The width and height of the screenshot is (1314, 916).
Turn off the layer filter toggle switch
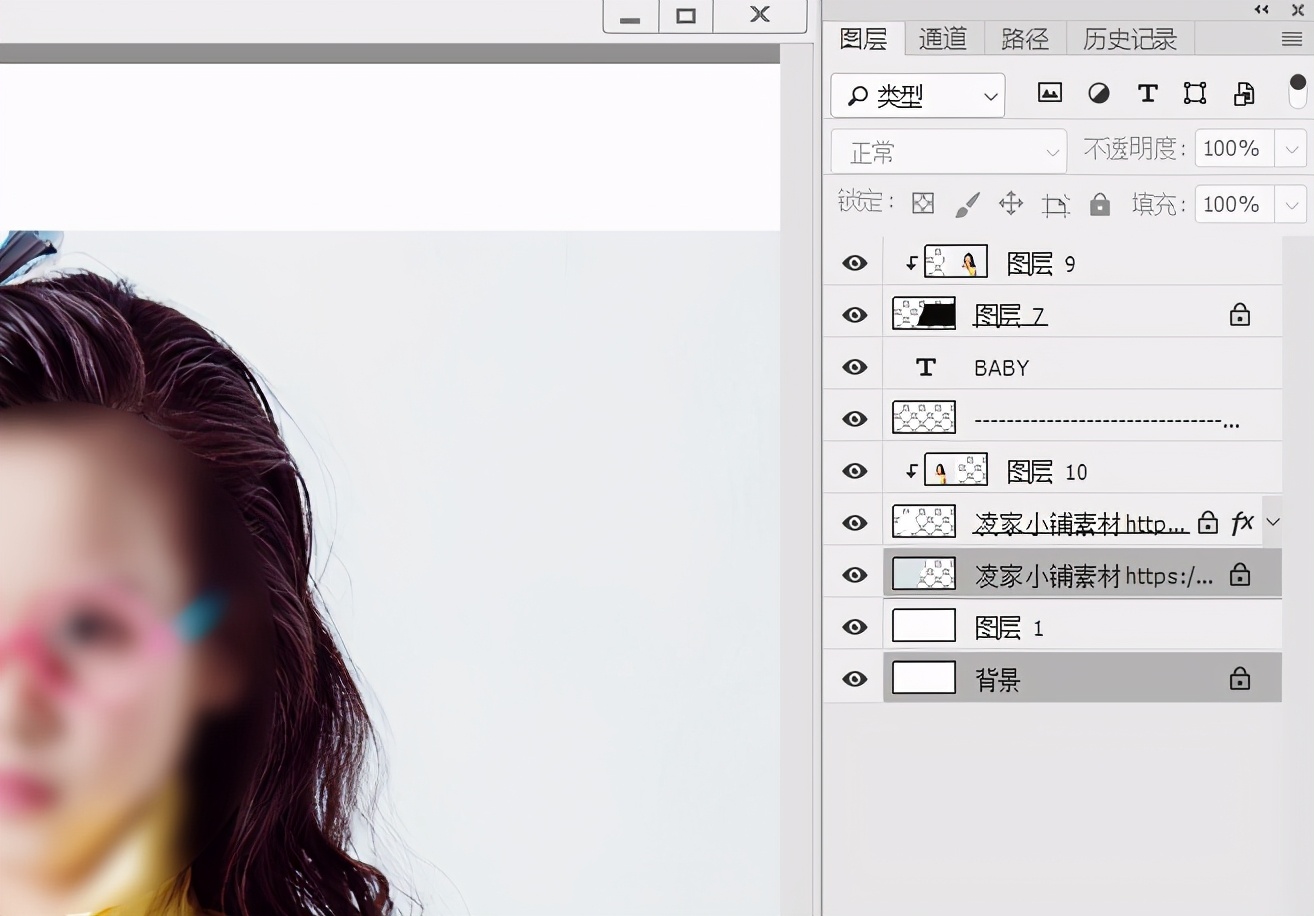point(1297,92)
